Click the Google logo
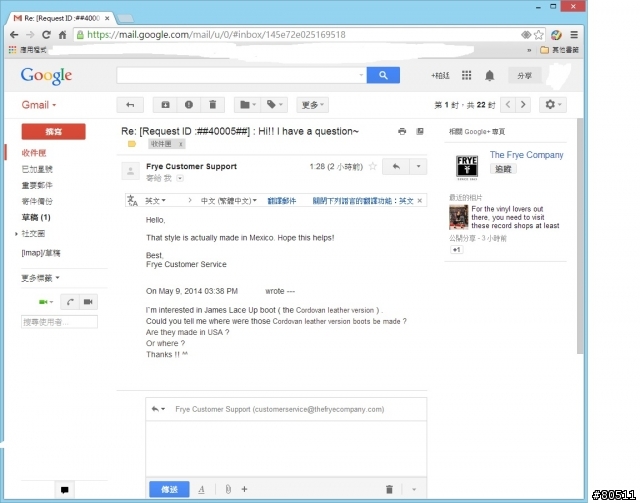This screenshot has width=640, height=503. (46, 76)
